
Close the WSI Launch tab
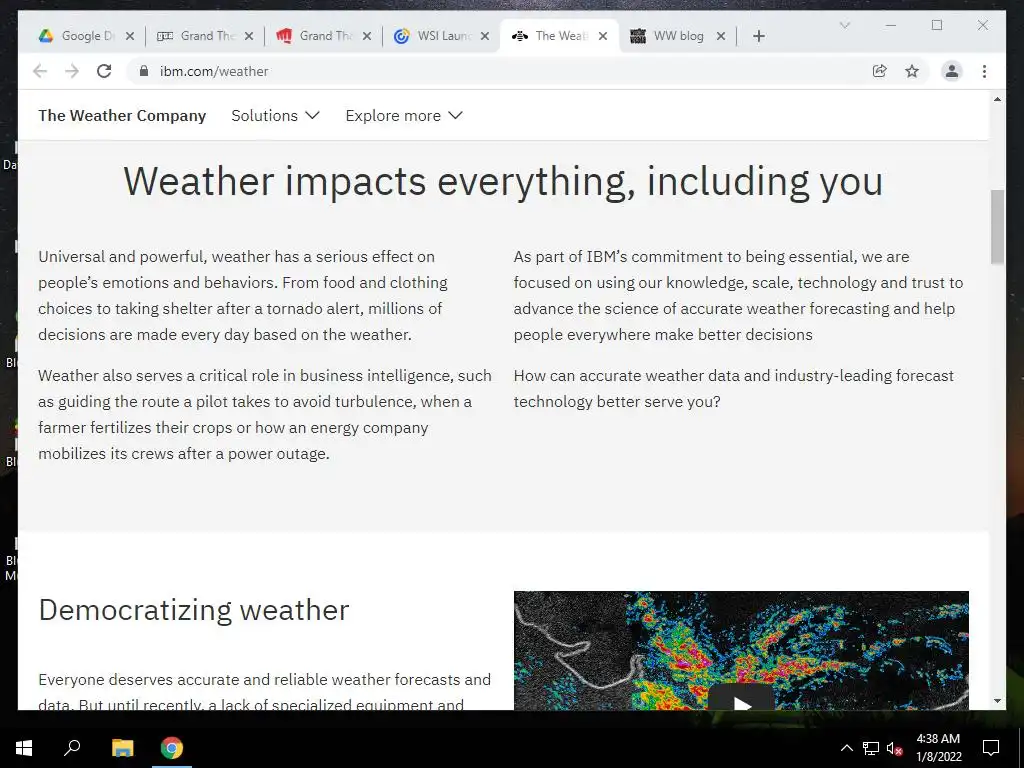pyautogui.click(x=485, y=36)
